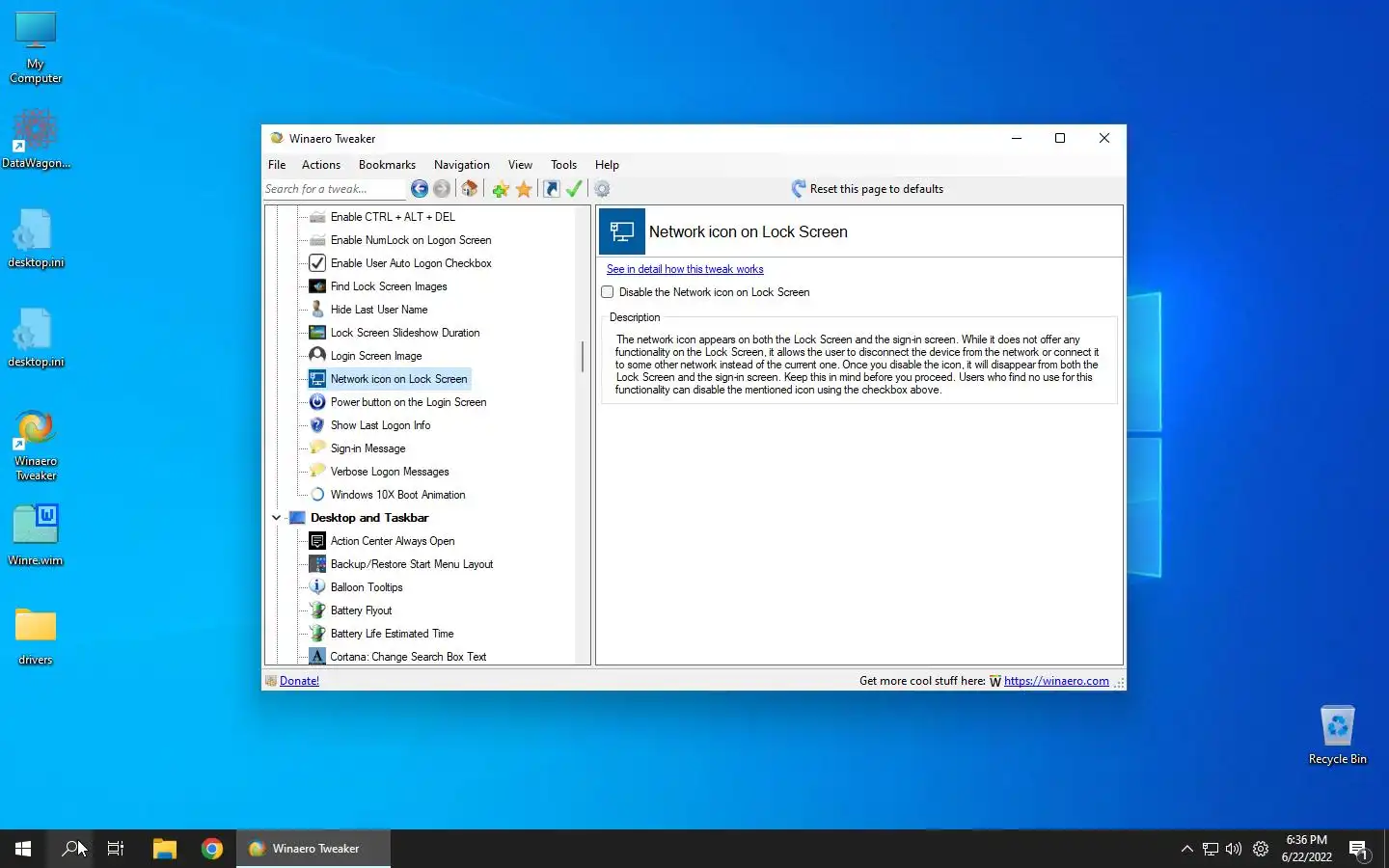This screenshot has height=868, width=1389.
Task: Click the grayed Forward arrow in toolbar
Action: coord(442,189)
